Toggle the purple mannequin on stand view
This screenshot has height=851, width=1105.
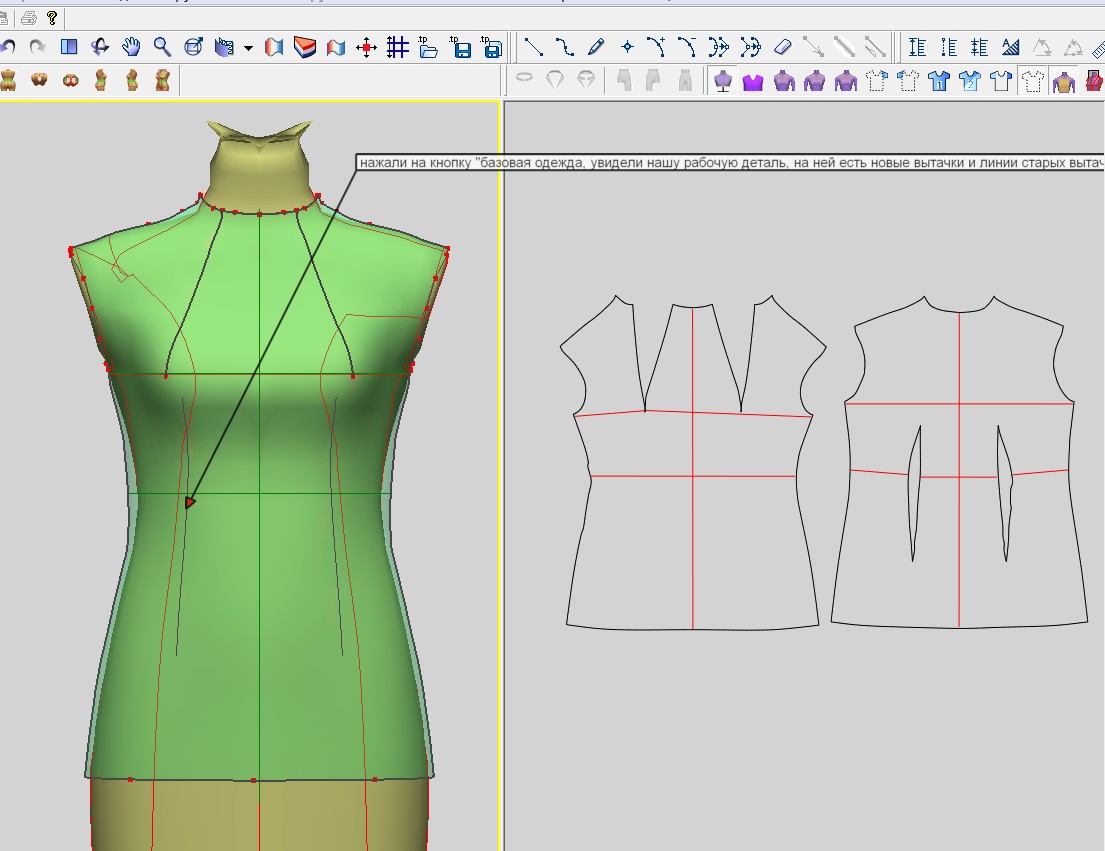[722, 81]
